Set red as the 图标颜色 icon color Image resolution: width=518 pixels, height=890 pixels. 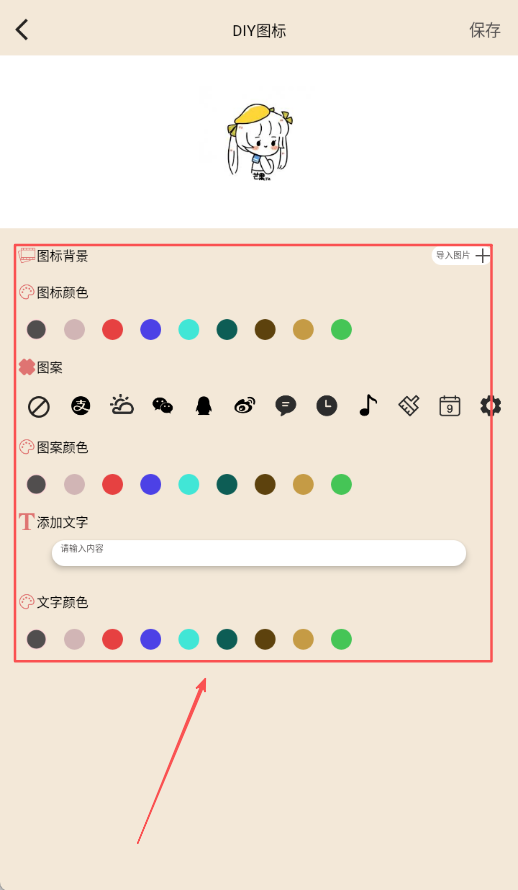112,329
